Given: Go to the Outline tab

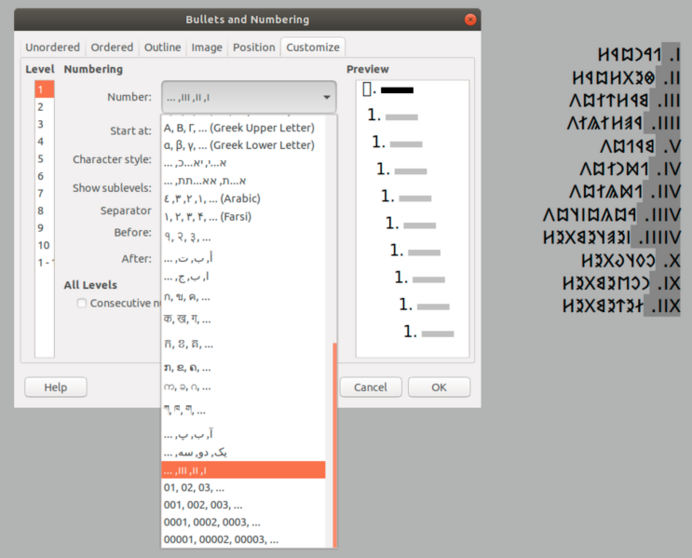Looking at the screenshot, I should pyautogui.click(x=162, y=47).
